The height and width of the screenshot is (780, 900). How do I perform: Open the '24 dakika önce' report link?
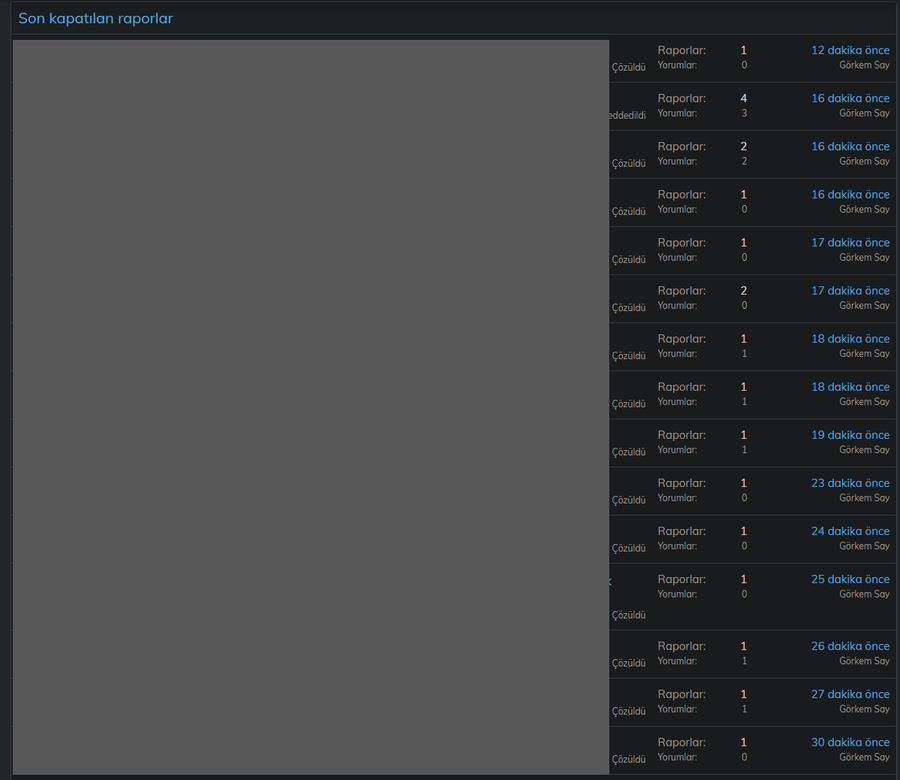[850, 531]
